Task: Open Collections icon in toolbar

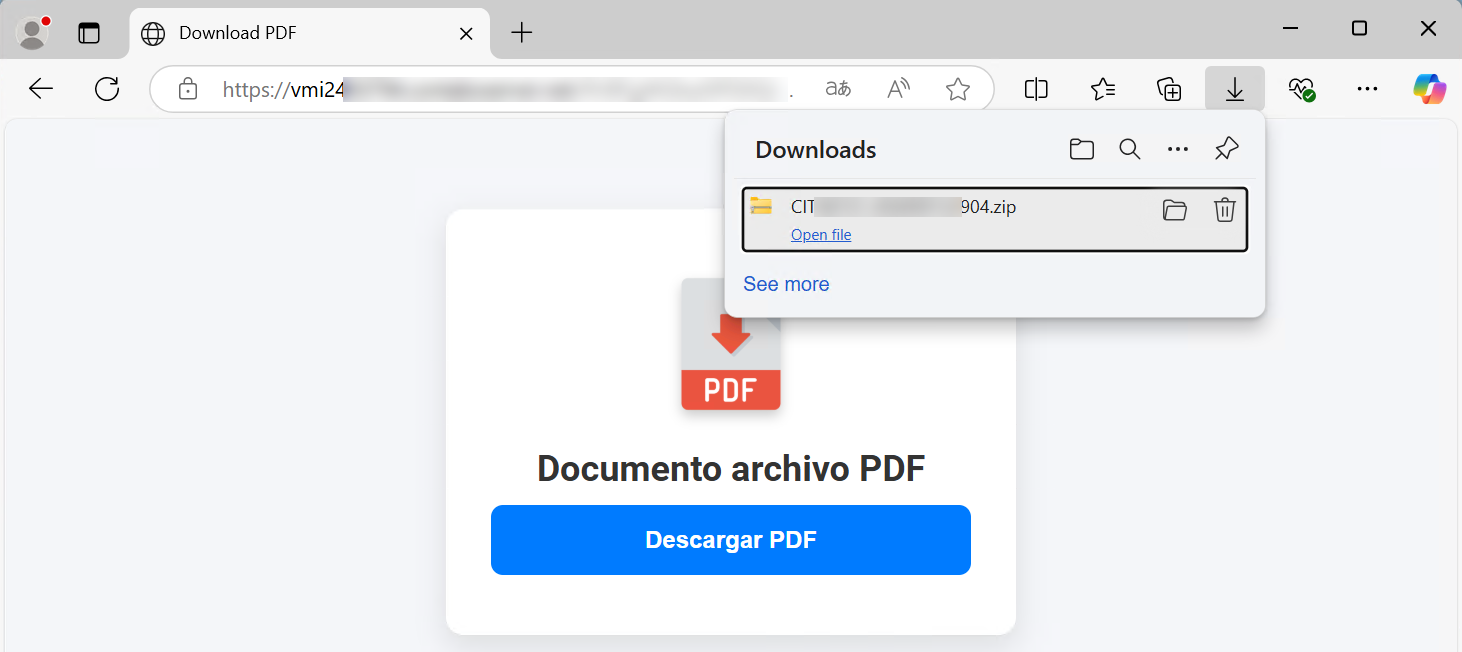Action: coord(1169,89)
